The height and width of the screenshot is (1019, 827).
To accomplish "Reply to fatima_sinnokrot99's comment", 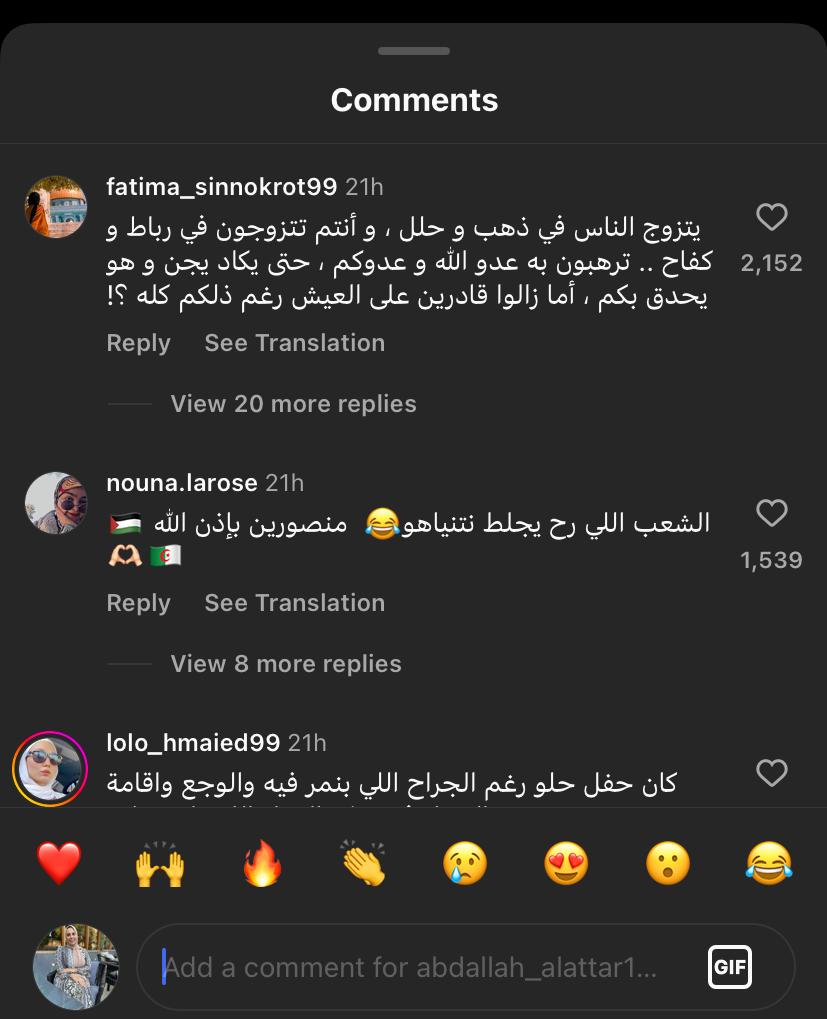I will click(x=138, y=343).
